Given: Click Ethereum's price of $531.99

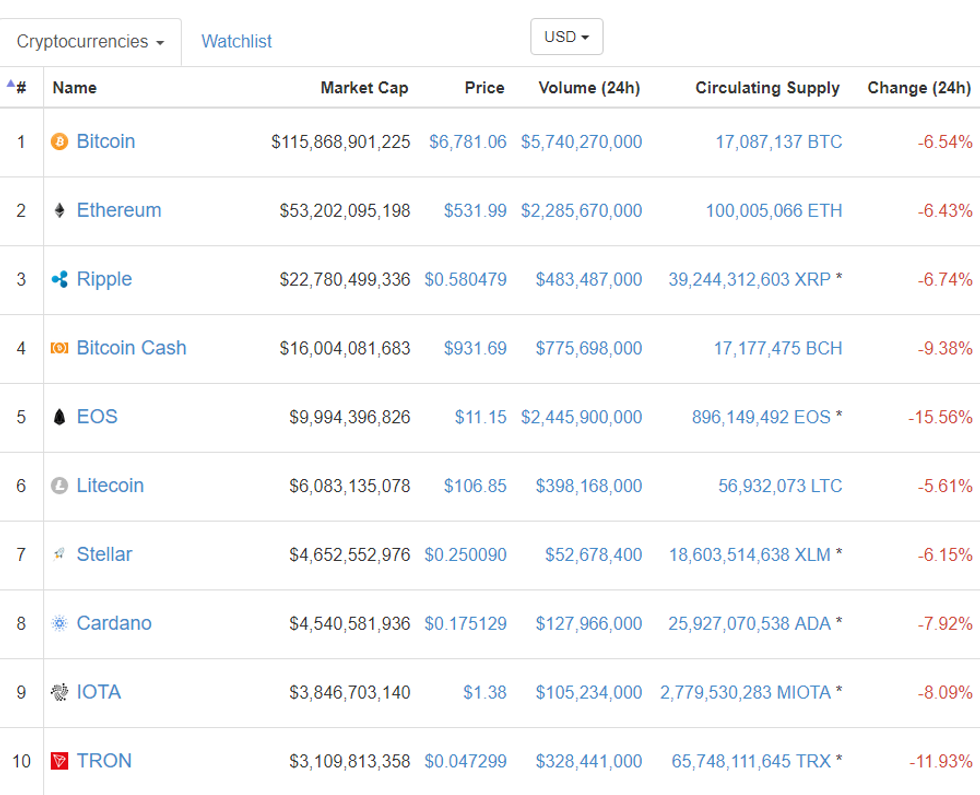Looking at the screenshot, I should pos(475,210).
